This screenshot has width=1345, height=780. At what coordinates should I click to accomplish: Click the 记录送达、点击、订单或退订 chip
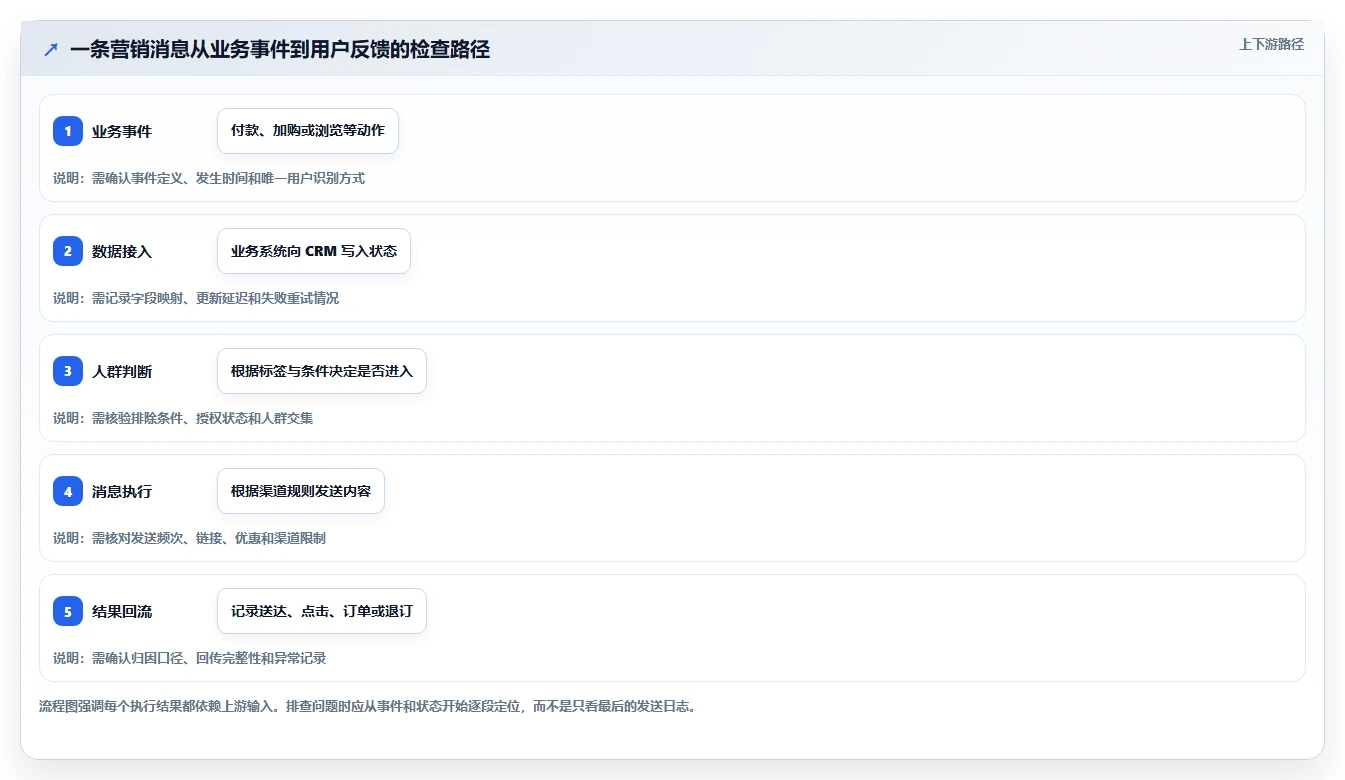click(x=322, y=611)
